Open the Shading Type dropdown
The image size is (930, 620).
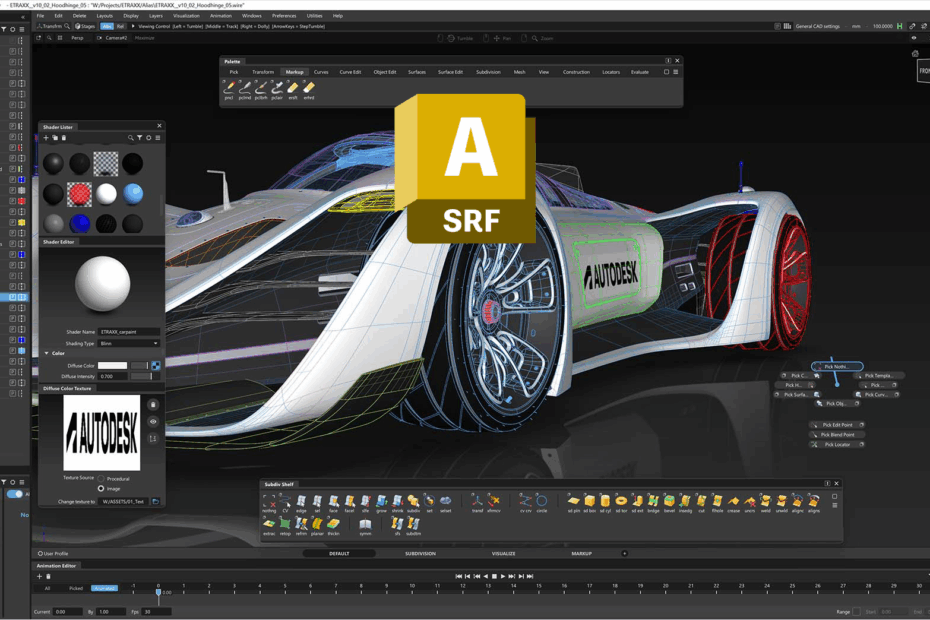129,343
